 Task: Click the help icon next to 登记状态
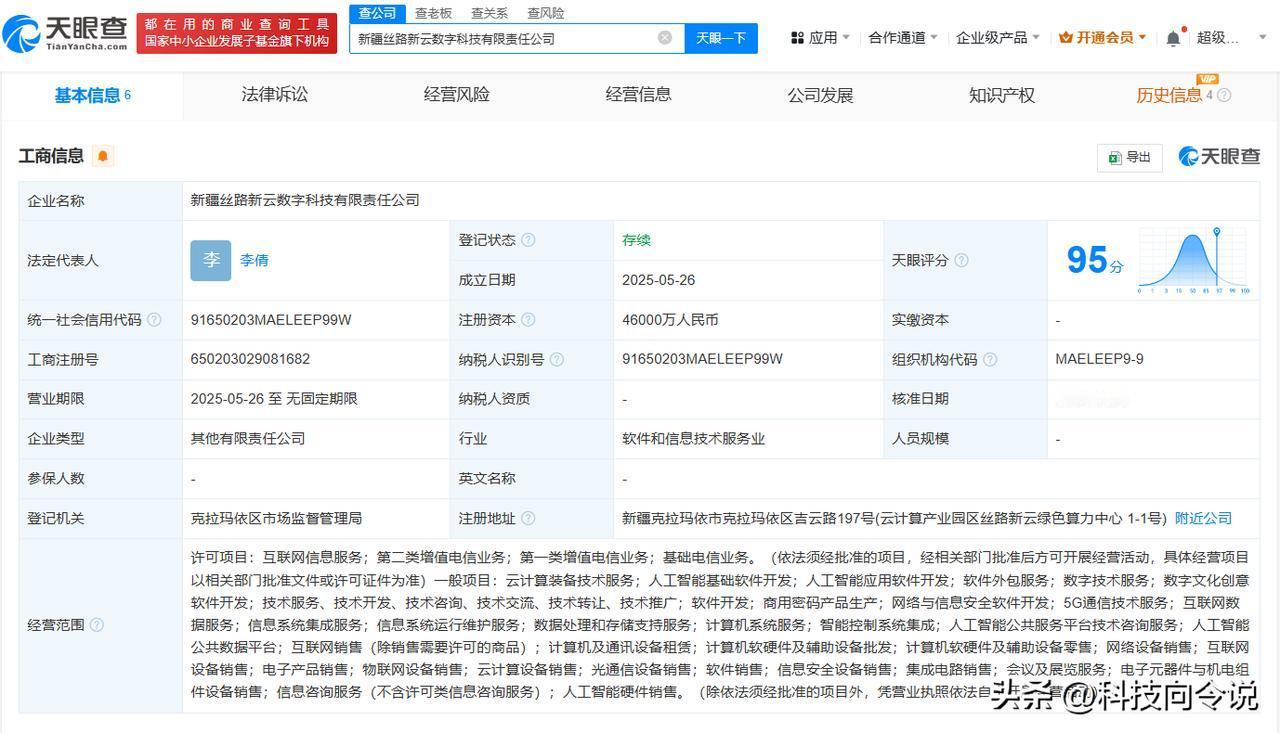click(528, 240)
